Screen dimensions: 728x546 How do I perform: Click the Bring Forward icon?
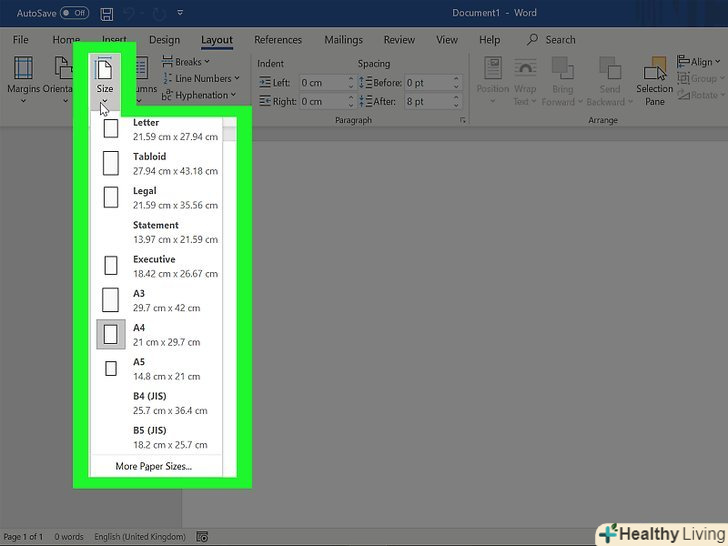pyautogui.click(x=562, y=68)
